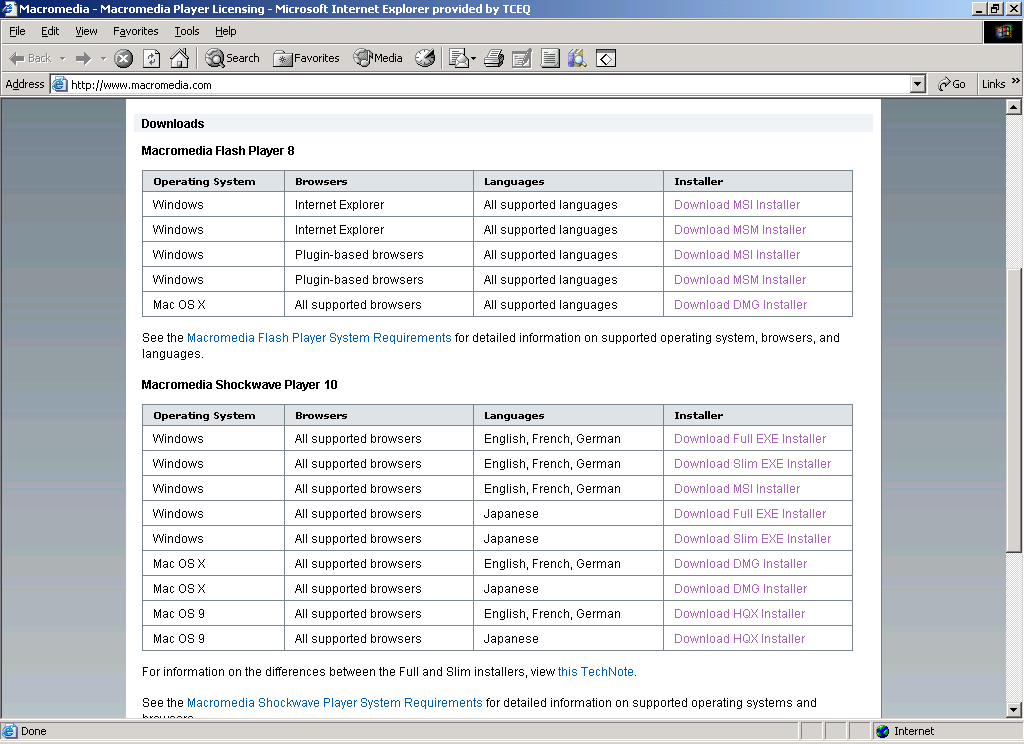Click the Back navigation button

[30, 58]
